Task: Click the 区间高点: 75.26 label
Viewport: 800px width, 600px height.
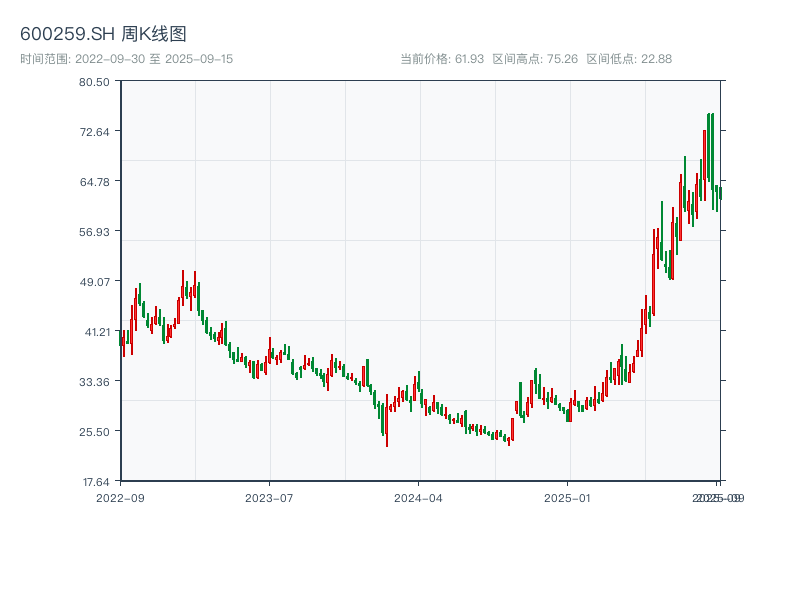Action: [x=535, y=59]
